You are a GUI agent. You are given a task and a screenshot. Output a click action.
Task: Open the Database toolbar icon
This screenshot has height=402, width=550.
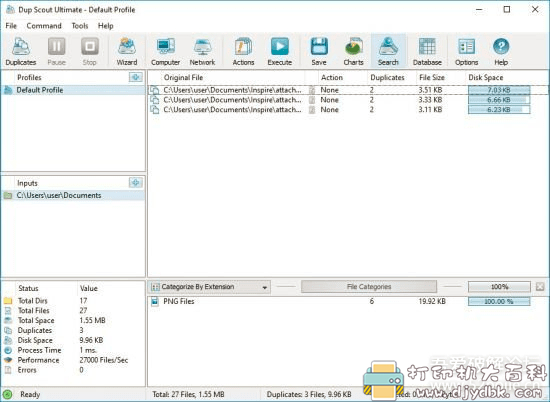(x=427, y=52)
